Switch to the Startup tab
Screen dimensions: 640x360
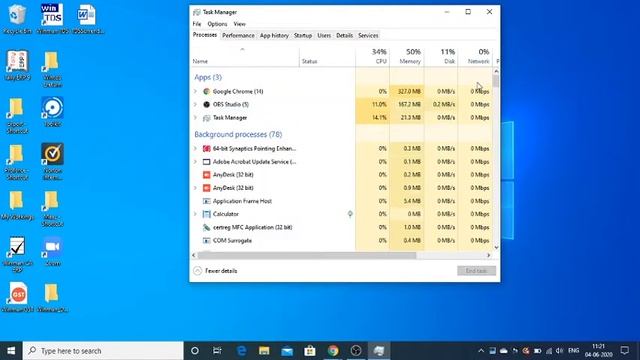303,36
